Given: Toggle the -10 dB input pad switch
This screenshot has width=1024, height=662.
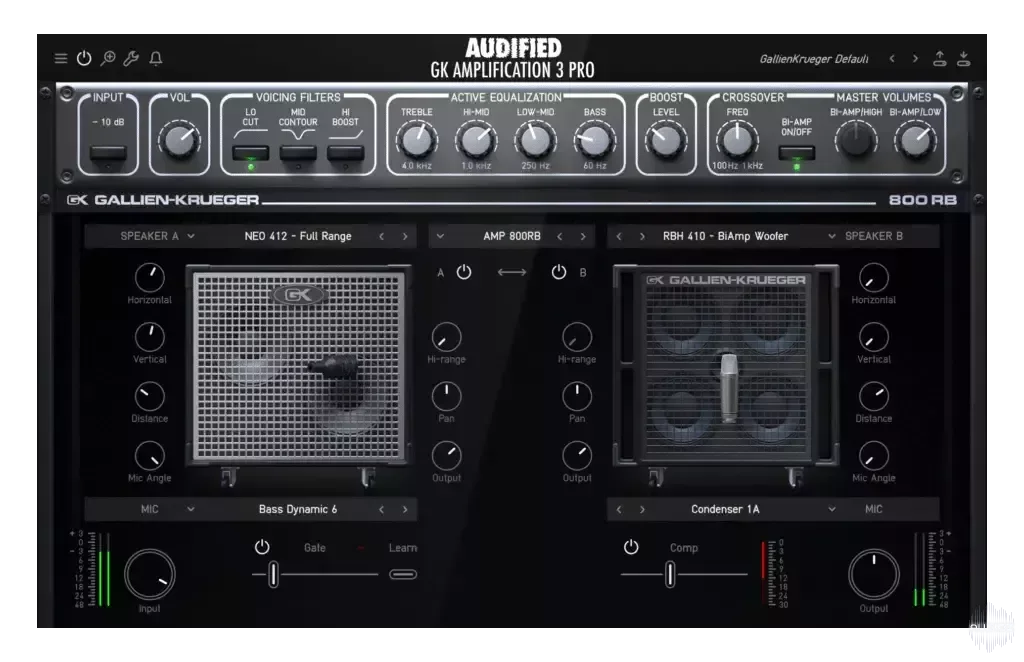Looking at the screenshot, I should tap(108, 153).
